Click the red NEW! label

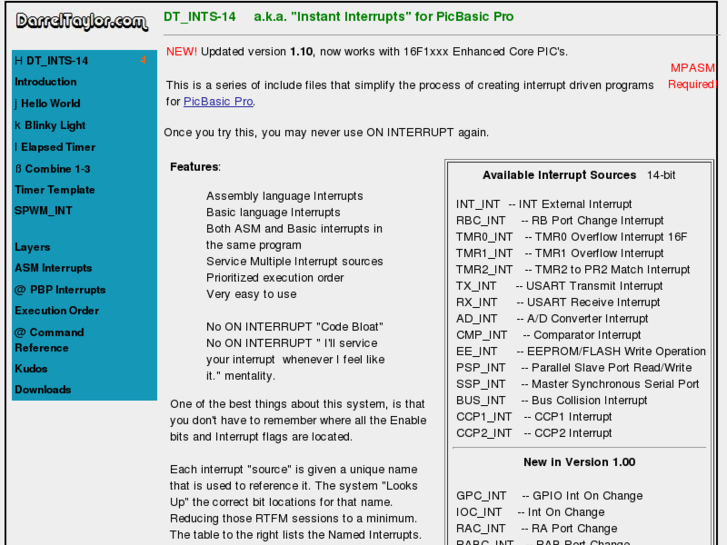point(181,51)
